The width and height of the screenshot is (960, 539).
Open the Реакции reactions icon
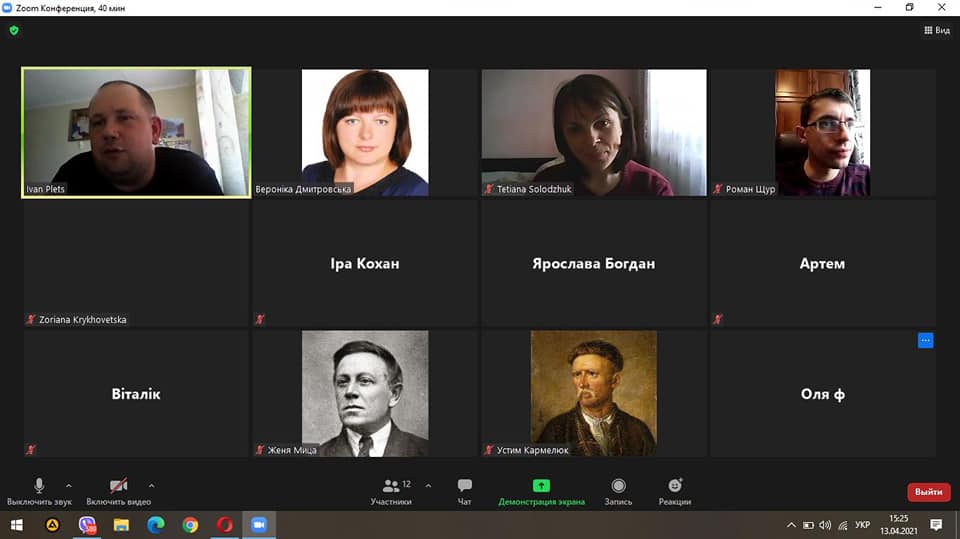675,486
